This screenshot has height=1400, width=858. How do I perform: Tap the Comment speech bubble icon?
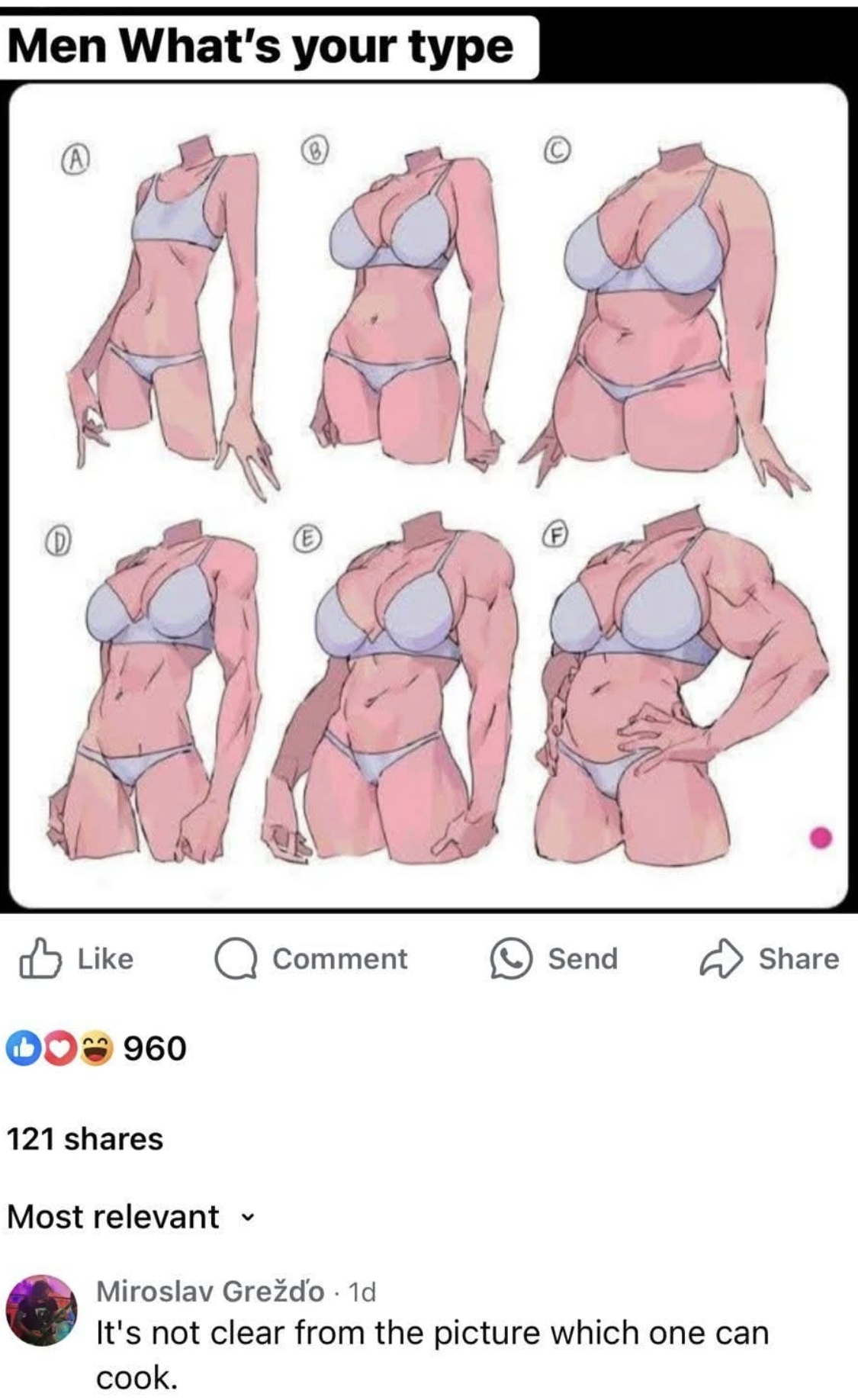[236, 961]
